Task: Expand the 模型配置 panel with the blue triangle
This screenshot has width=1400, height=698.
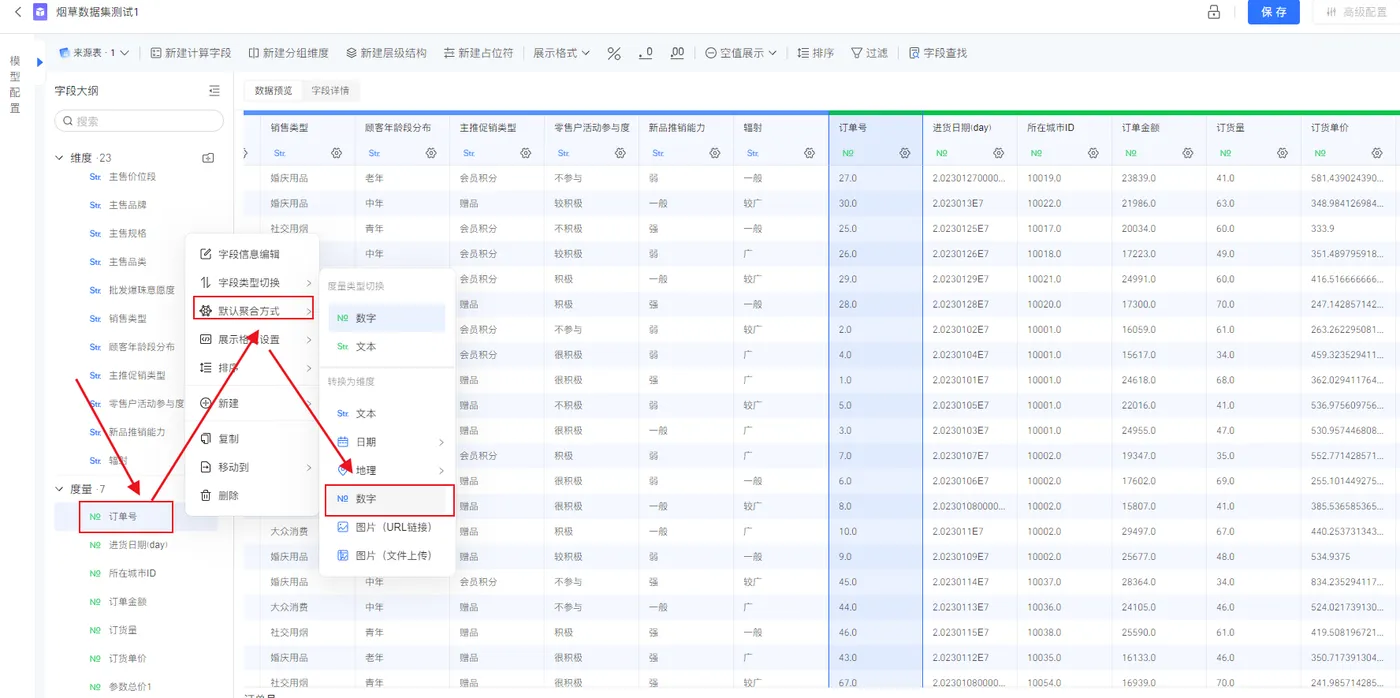Action: click(40, 62)
